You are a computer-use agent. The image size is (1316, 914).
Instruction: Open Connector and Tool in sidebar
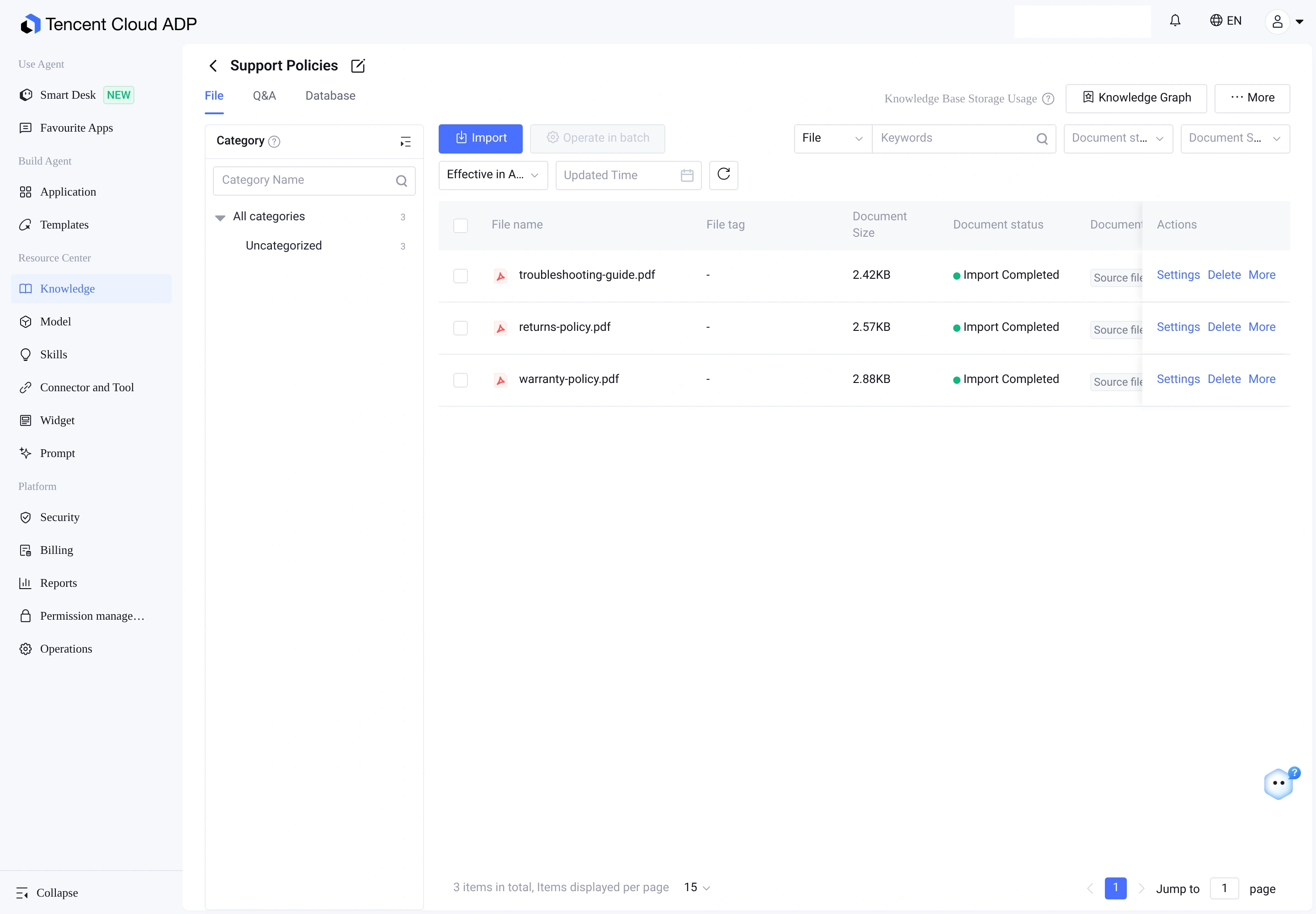point(92,388)
